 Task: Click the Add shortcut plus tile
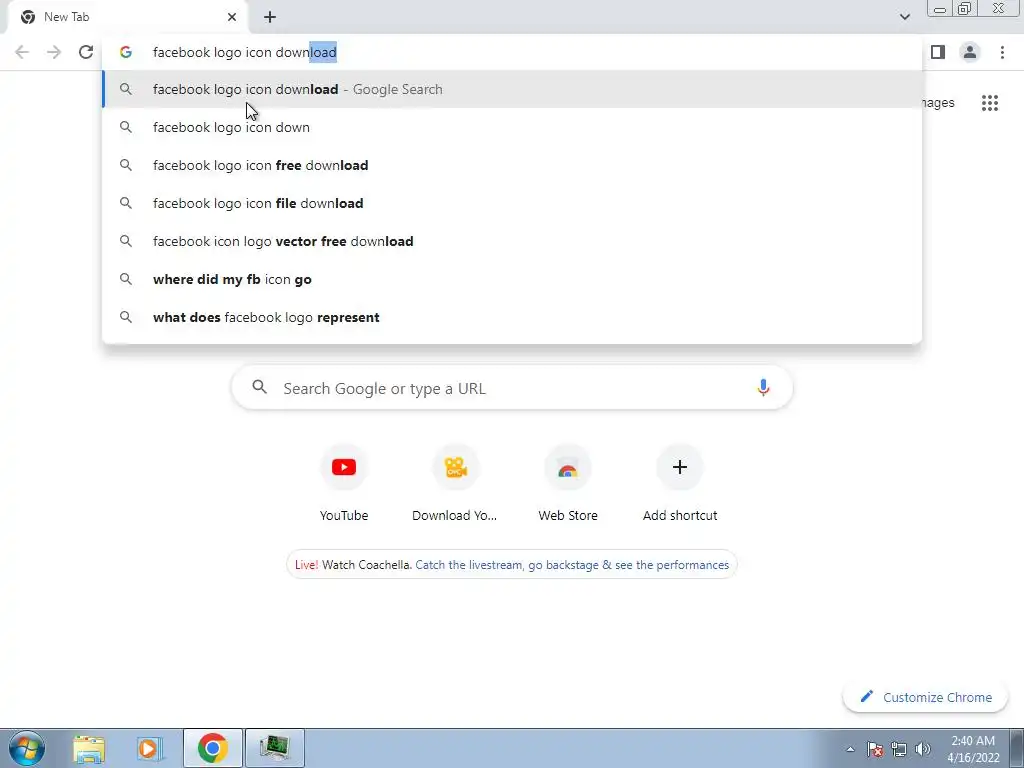[680, 483]
